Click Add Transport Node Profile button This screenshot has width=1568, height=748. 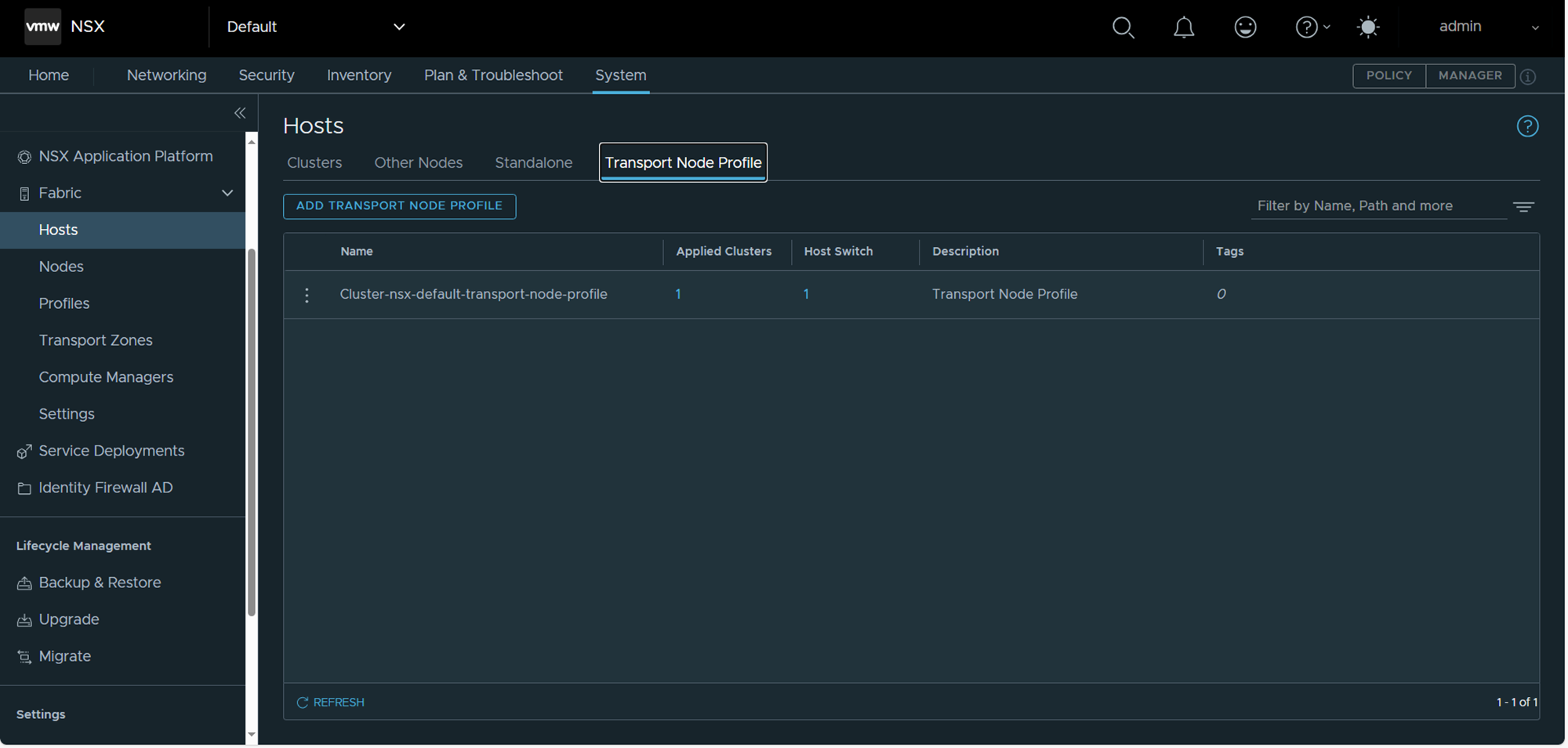coord(399,206)
